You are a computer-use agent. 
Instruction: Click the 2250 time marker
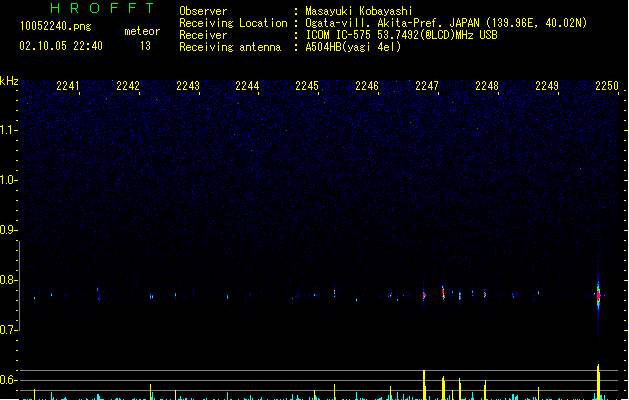pyautogui.click(x=607, y=86)
